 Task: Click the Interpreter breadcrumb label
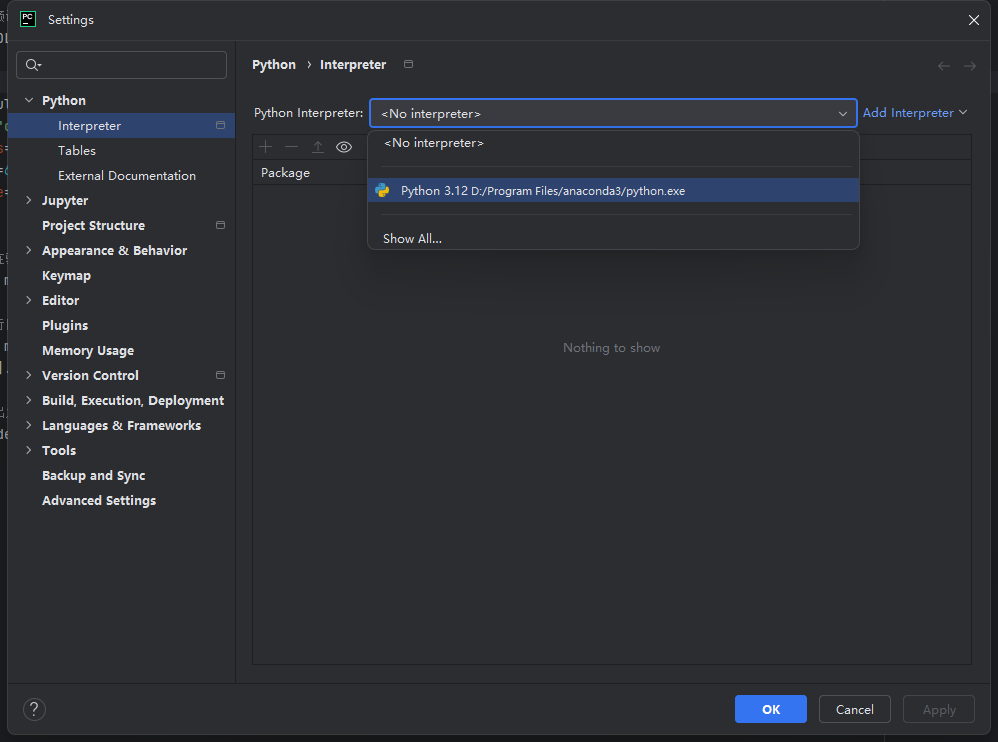[x=353, y=64]
